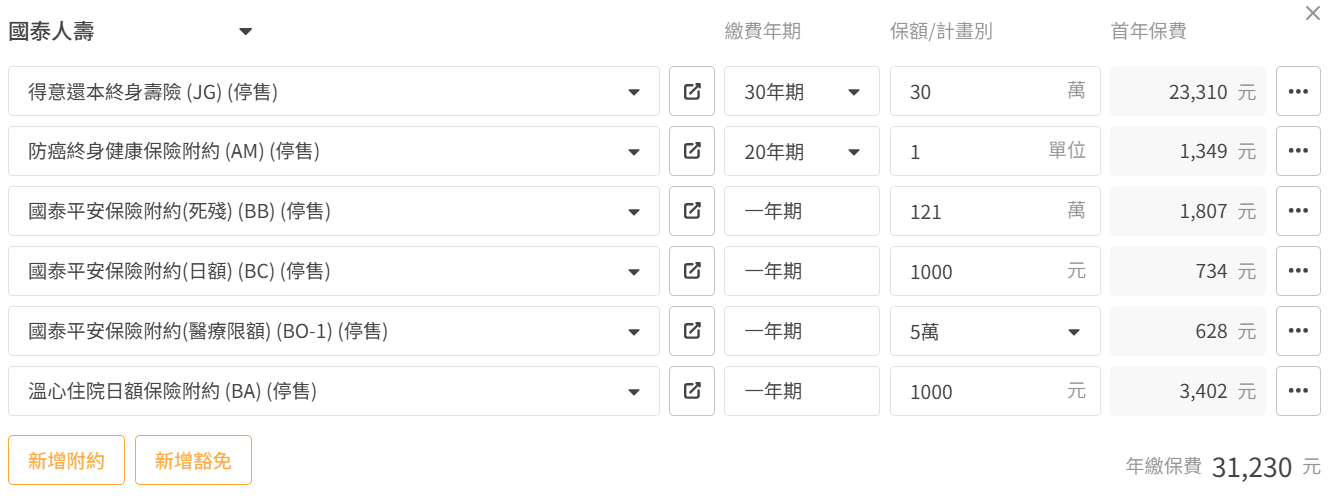Open the 30年期 payment term dropdown
This screenshot has width=1331, height=502.
tap(802, 92)
